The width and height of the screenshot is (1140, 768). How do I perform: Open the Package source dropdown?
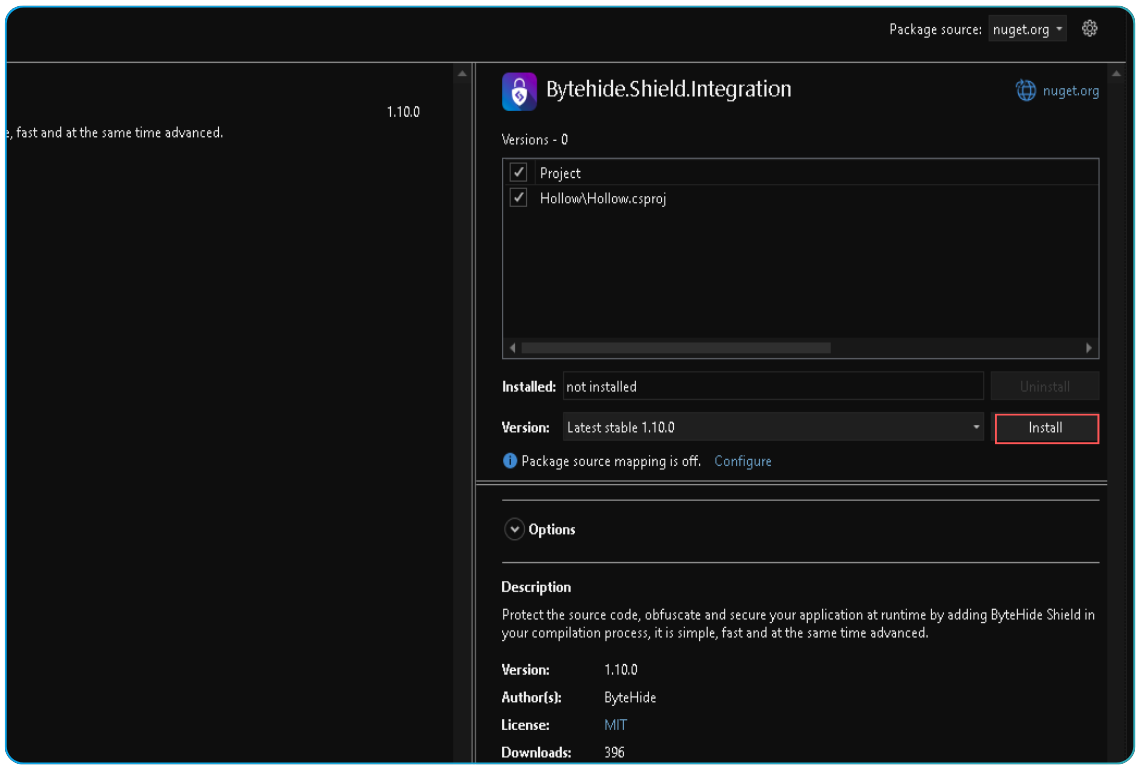[1026, 28]
